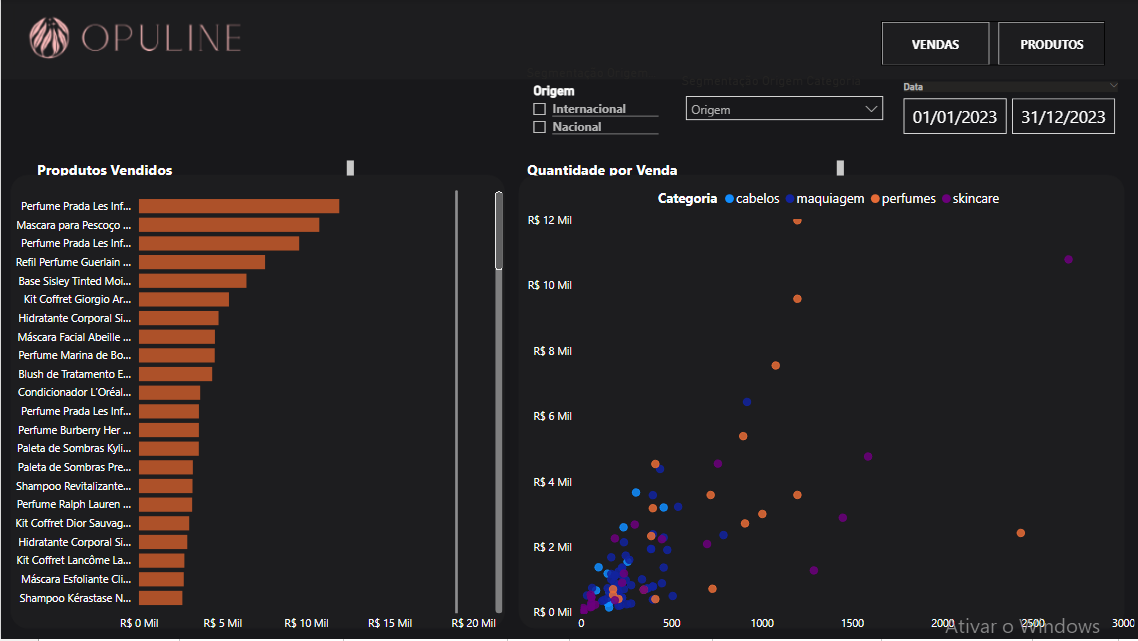The image size is (1138, 641).
Task: Click the Paleta de Sombras Kyli... label
Action: tap(74, 448)
